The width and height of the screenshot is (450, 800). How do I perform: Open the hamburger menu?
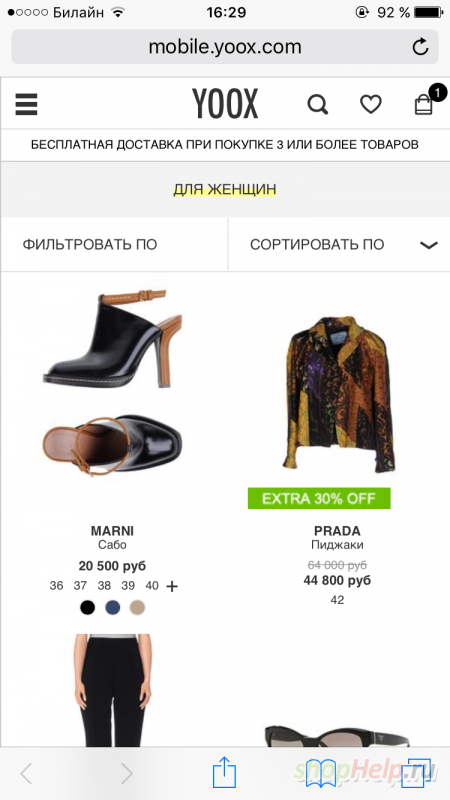pyautogui.click(x=26, y=105)
